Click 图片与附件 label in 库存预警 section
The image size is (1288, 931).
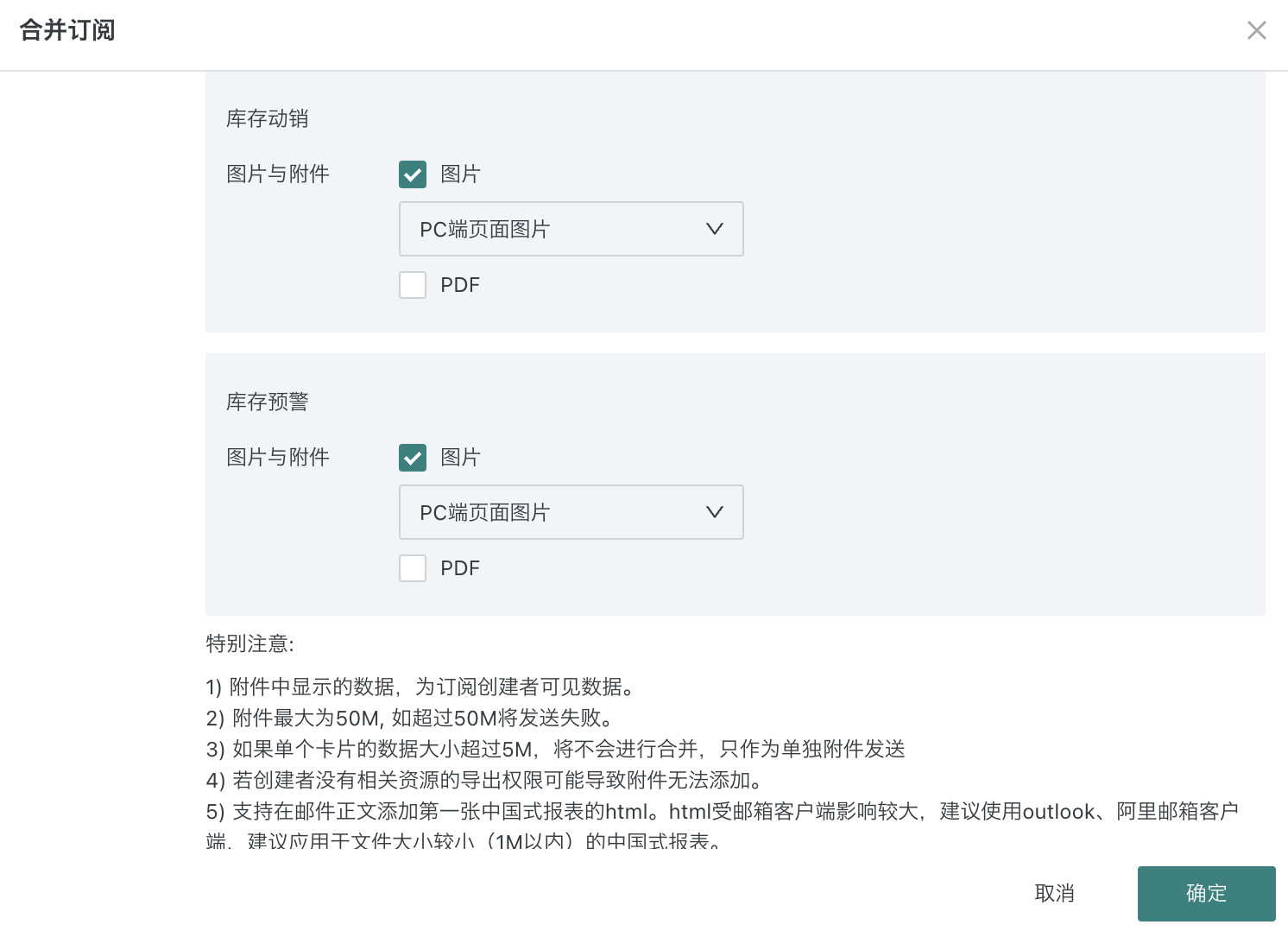[278, 458]
